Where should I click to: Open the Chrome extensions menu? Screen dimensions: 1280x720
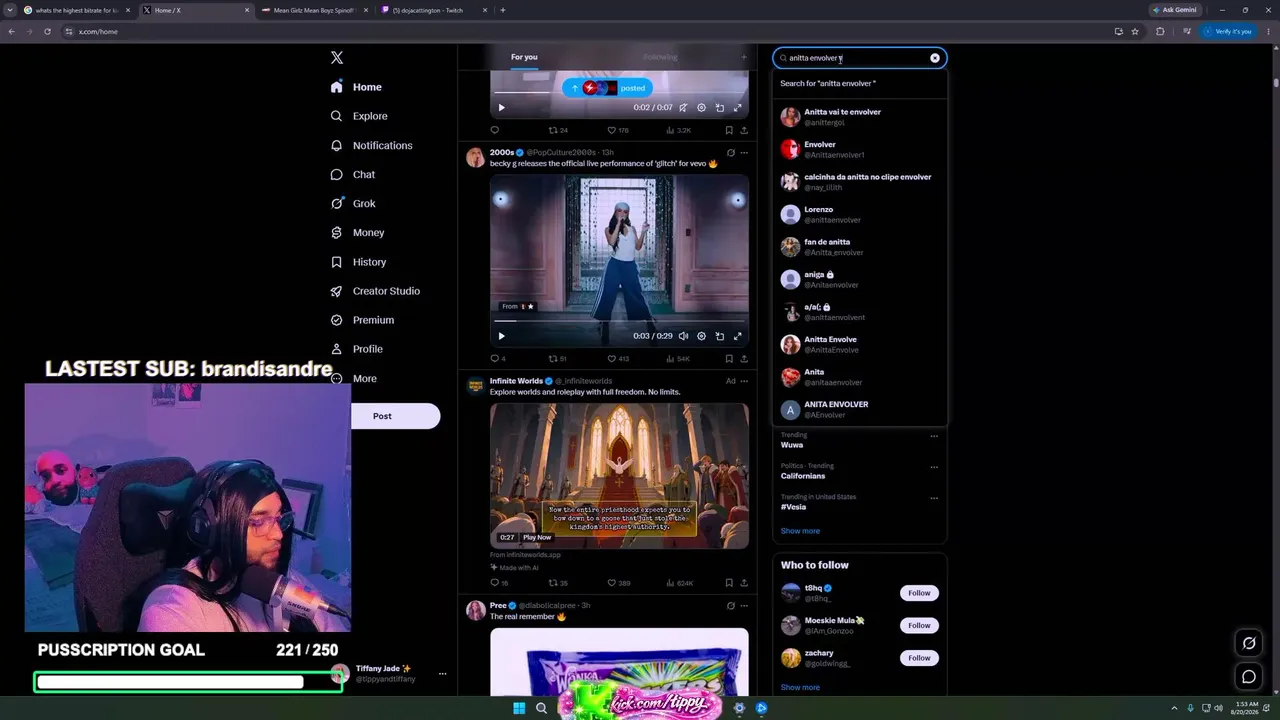[x=1160, y=31]
